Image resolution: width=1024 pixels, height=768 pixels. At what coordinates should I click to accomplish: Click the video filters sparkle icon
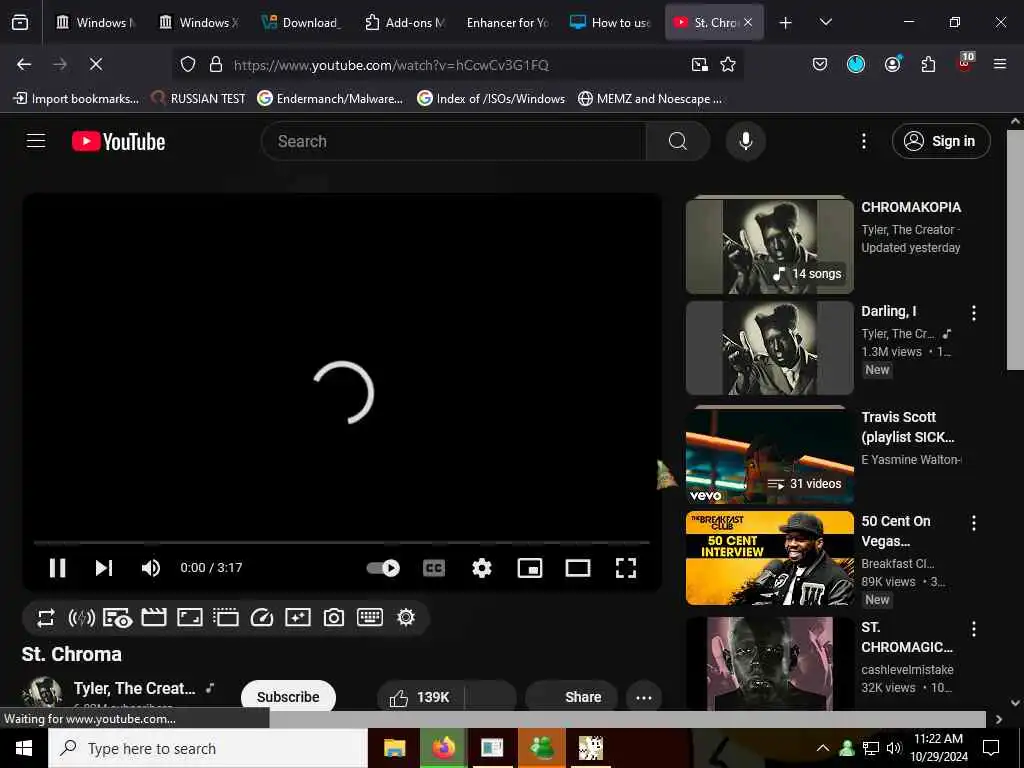298,618
